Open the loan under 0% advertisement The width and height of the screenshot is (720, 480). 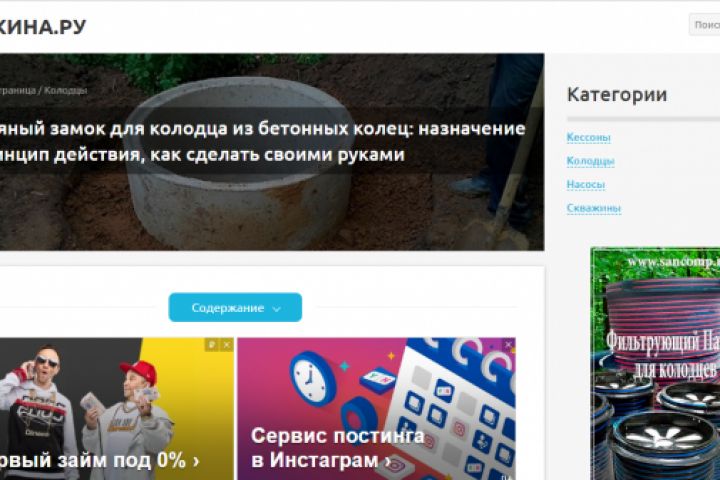117,409
